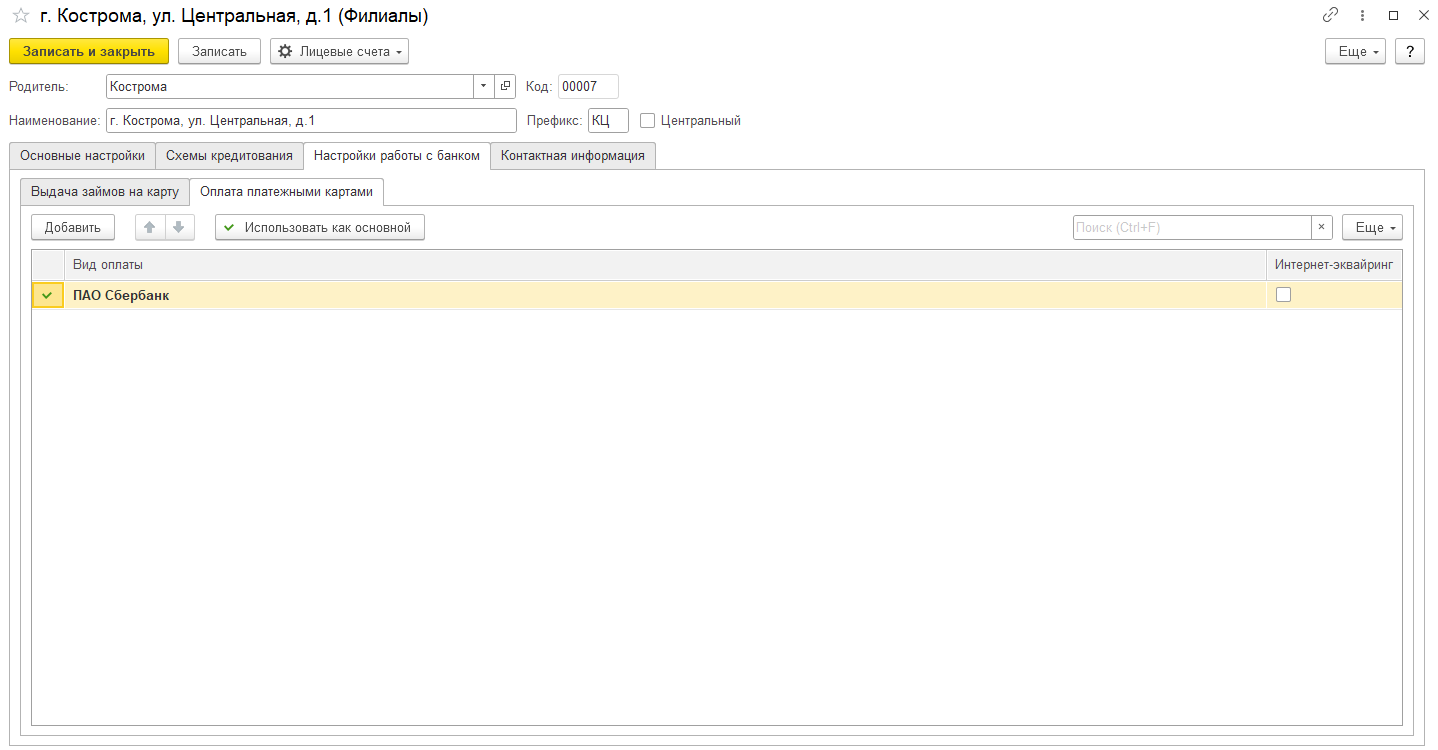Screen dimensions: 1438x750
Task: Expand the Родитель dropdown arrow
Action: click(x=483, y=86)
